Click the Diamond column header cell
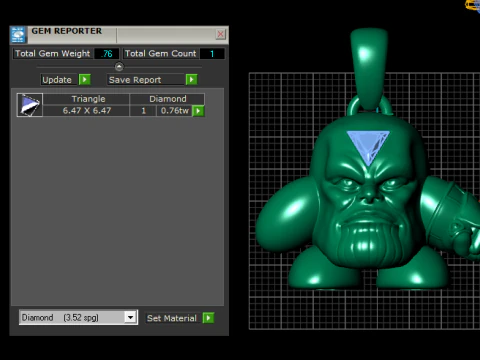 tap(168, 99)
